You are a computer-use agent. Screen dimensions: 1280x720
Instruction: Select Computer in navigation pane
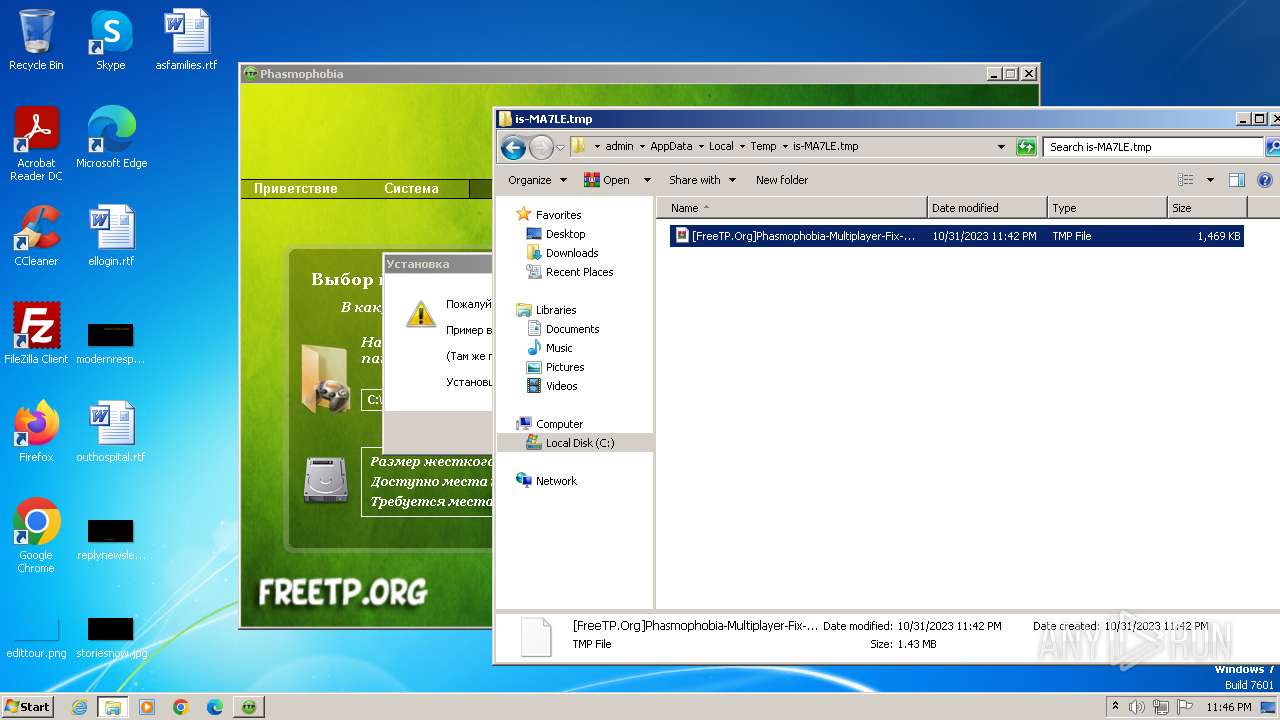click(559, 424)
